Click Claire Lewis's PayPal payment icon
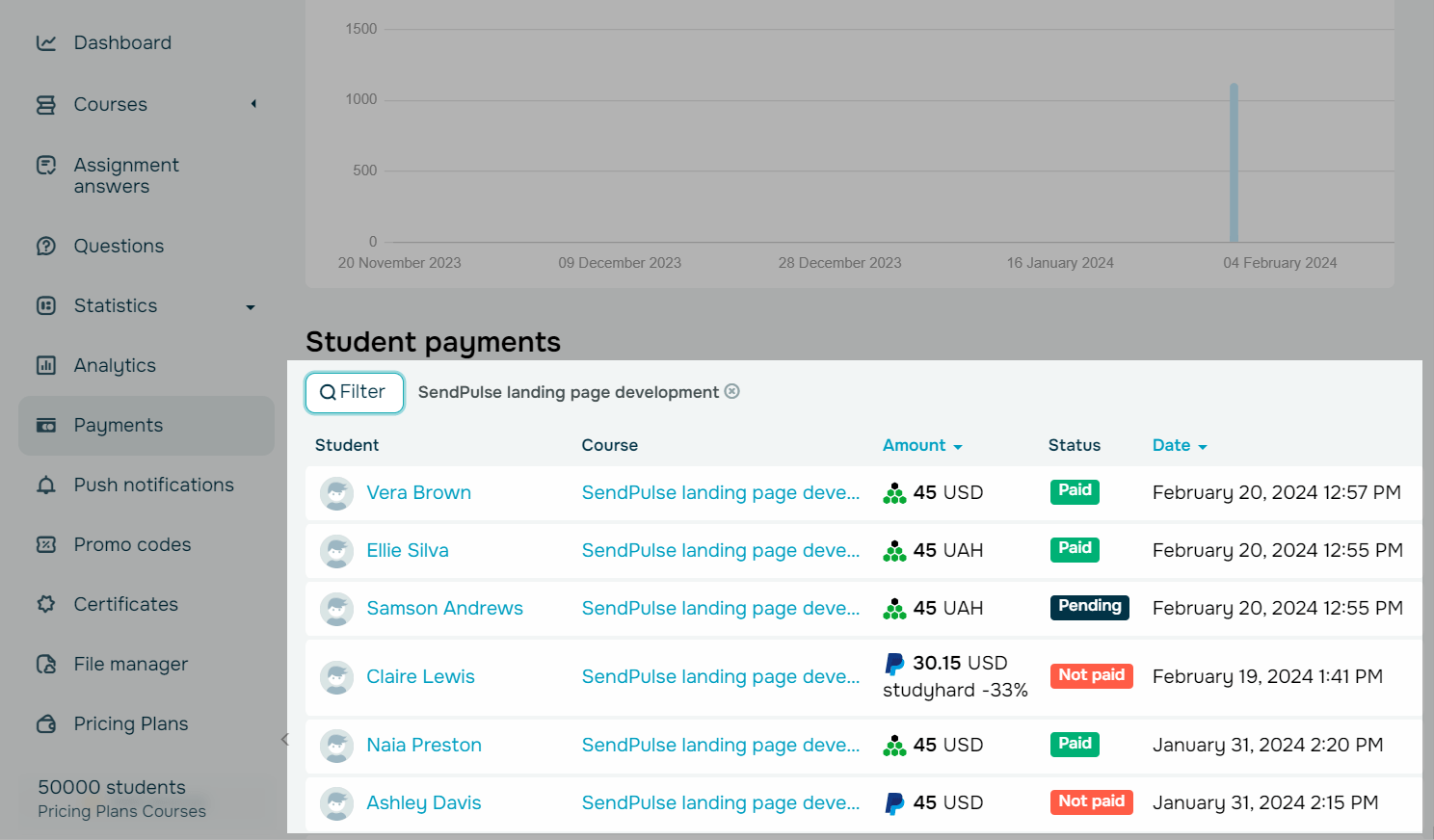The width and height of the screenshot is (1434, 840). 894,664
